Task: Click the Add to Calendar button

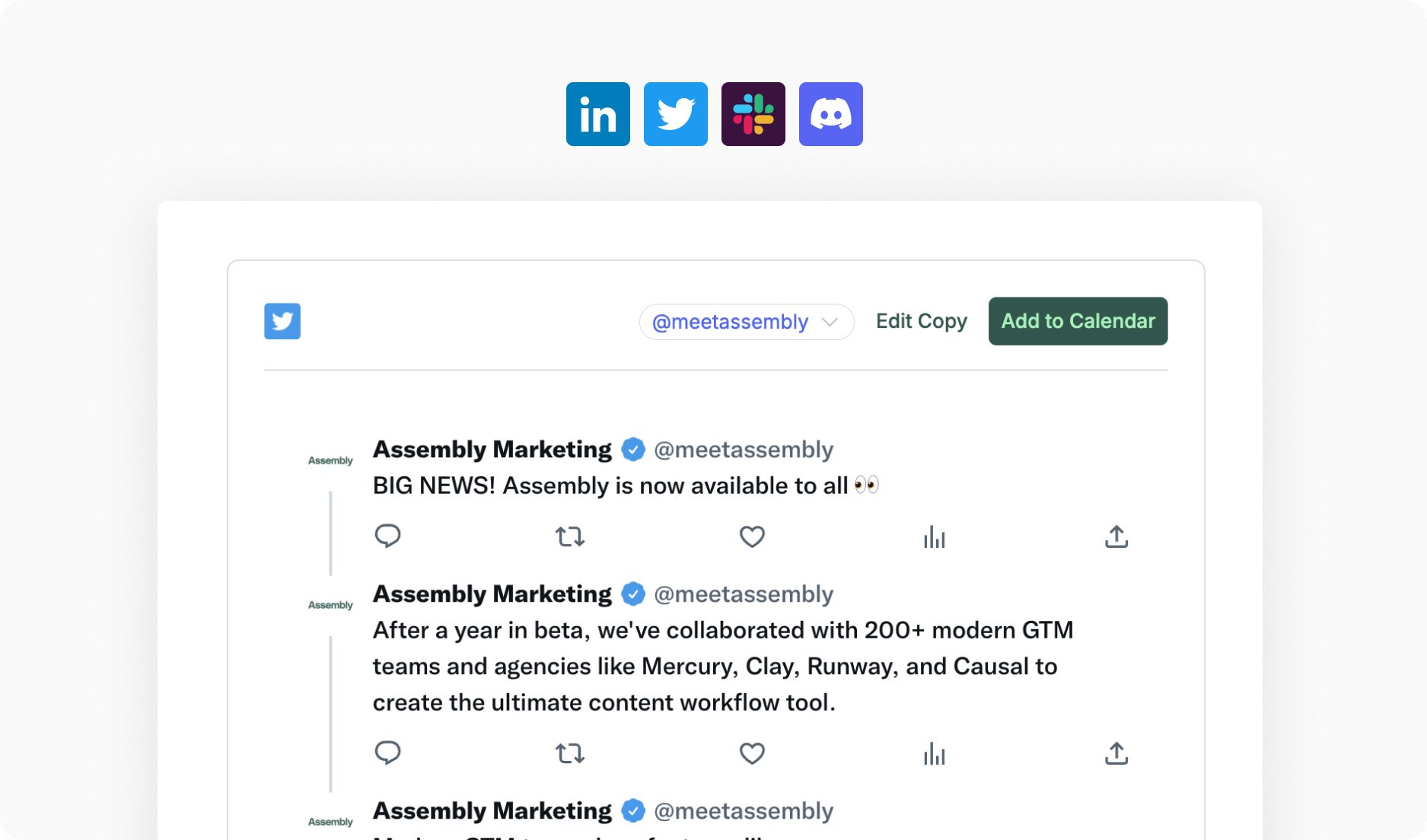Action: [x=1078, y=321]
